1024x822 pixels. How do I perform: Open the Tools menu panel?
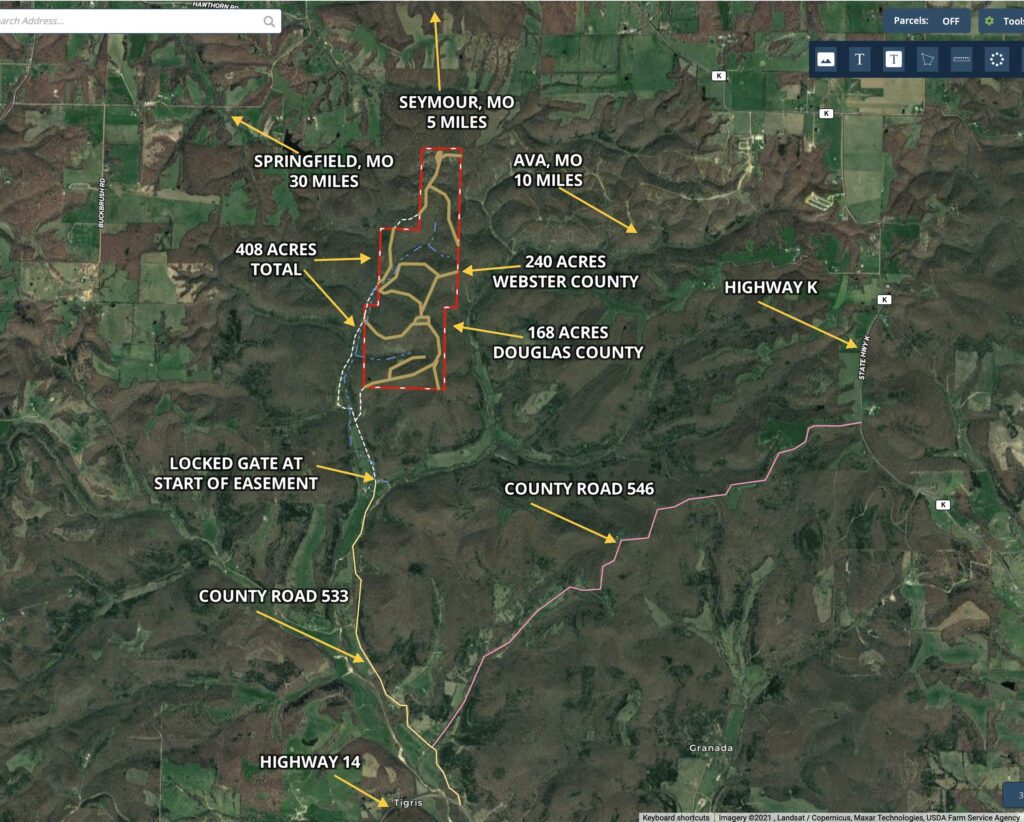pos(1002,21)
